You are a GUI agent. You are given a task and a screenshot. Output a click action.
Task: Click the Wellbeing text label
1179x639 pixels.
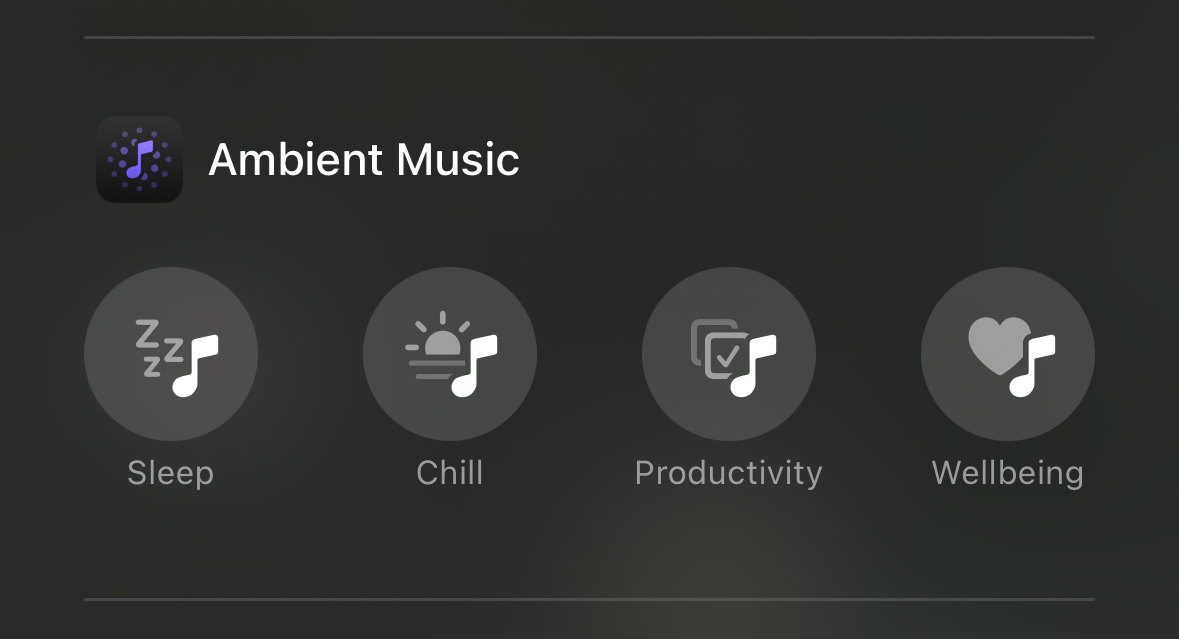1008,474
